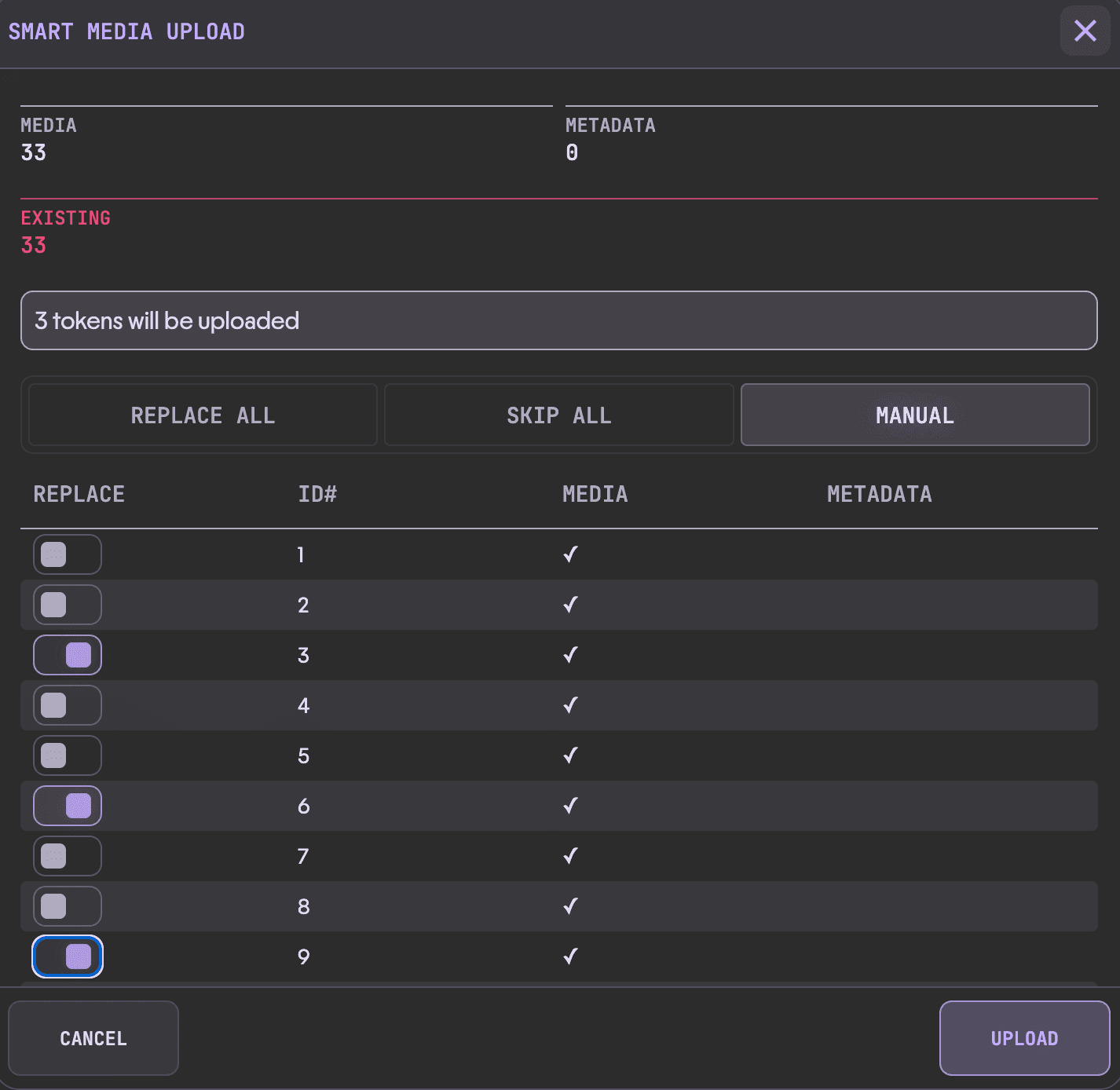The width and height of the screenshot is (1120, 1090).
Task: Cancel the media upload
Action: tap(93, 1038)
